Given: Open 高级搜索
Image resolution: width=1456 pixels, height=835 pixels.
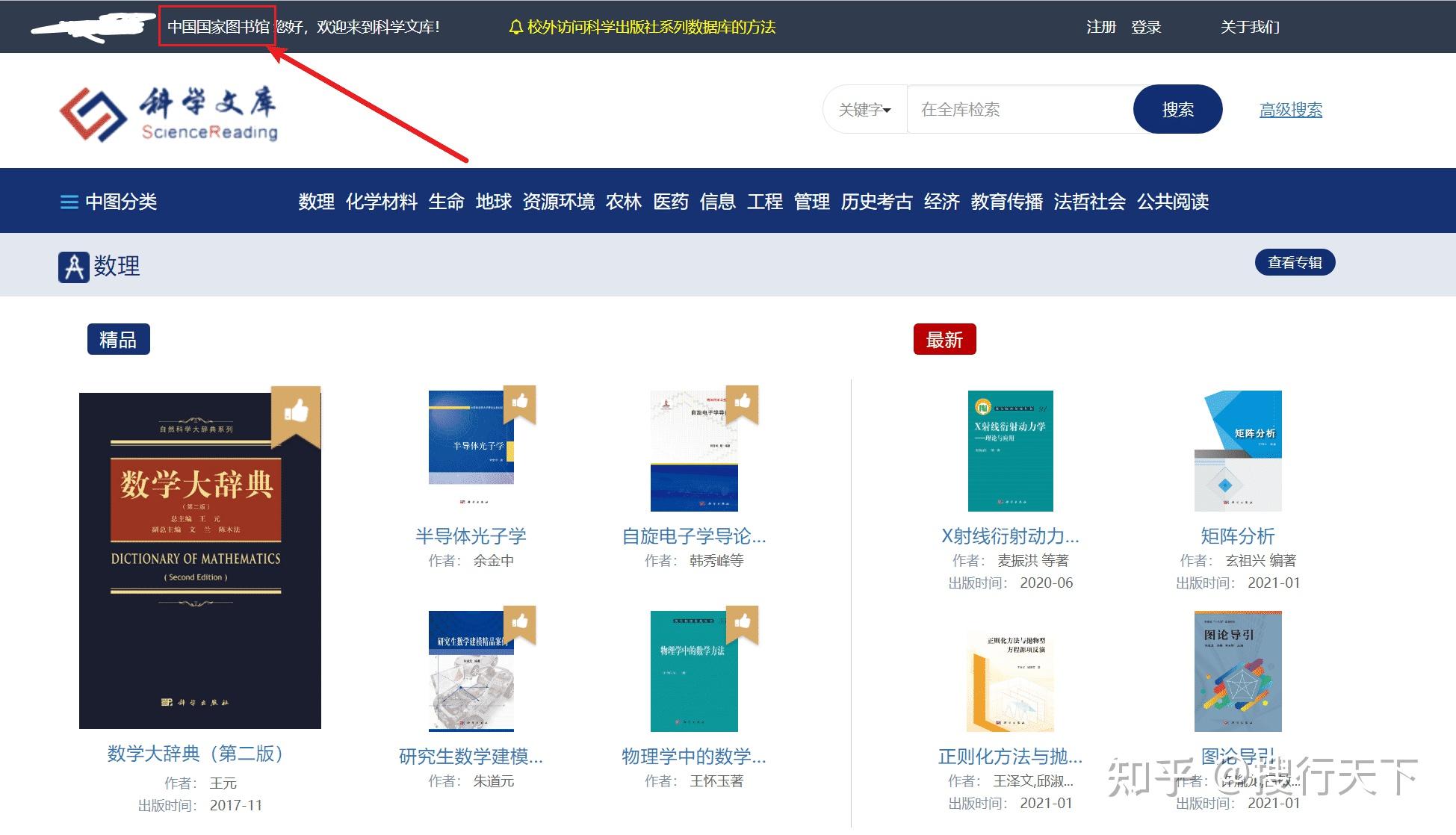Looking at the screenshot, I should [1290, 109].
